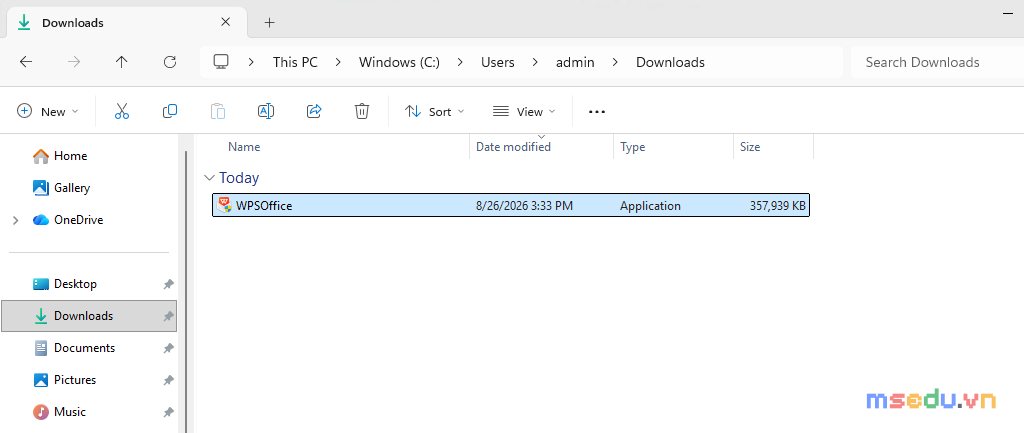Click Windows (C:) in address bar
This screenshot has width=1024, height=433.
click(x=399, y=62)
